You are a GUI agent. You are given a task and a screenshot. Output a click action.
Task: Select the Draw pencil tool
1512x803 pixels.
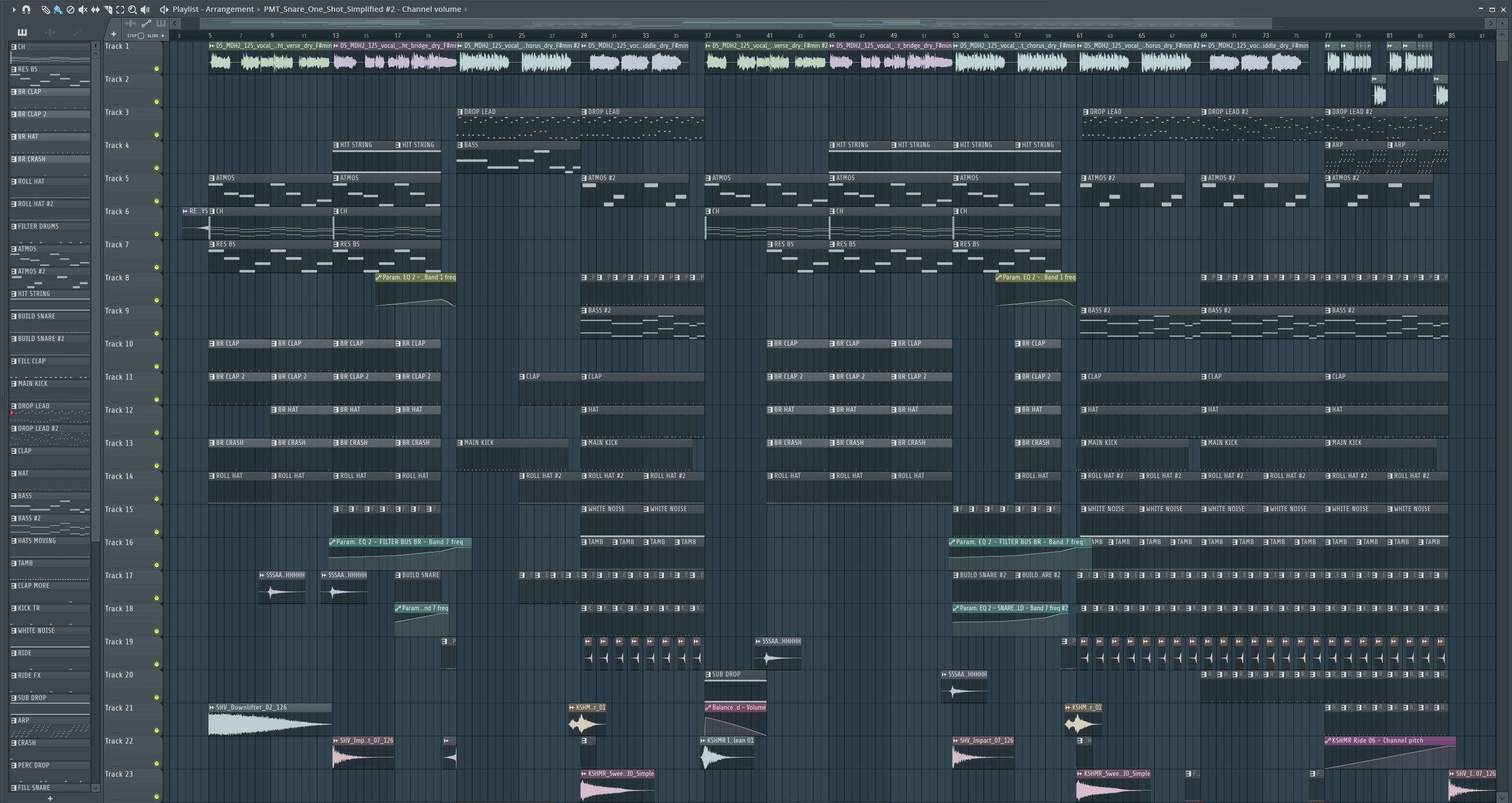coord(45,9)
